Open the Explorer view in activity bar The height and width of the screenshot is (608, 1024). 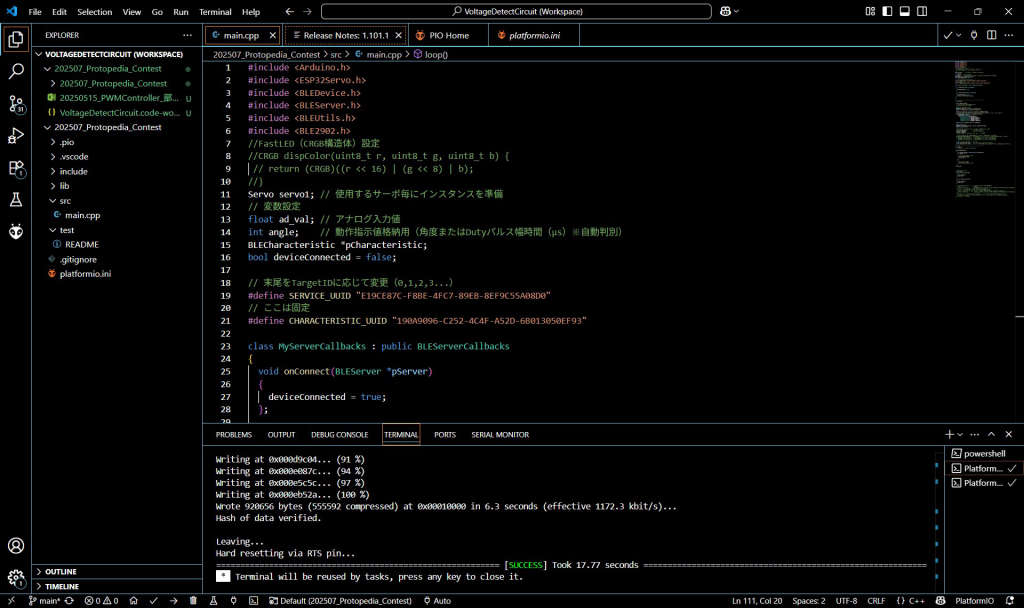pos(16,39)
